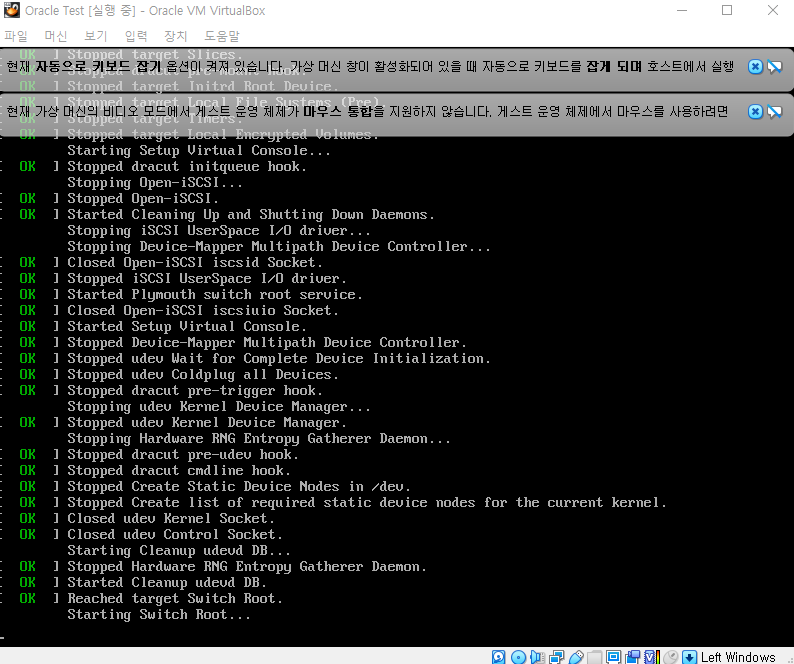Click 'Starting Switch Root...' console line

point(159,614)
